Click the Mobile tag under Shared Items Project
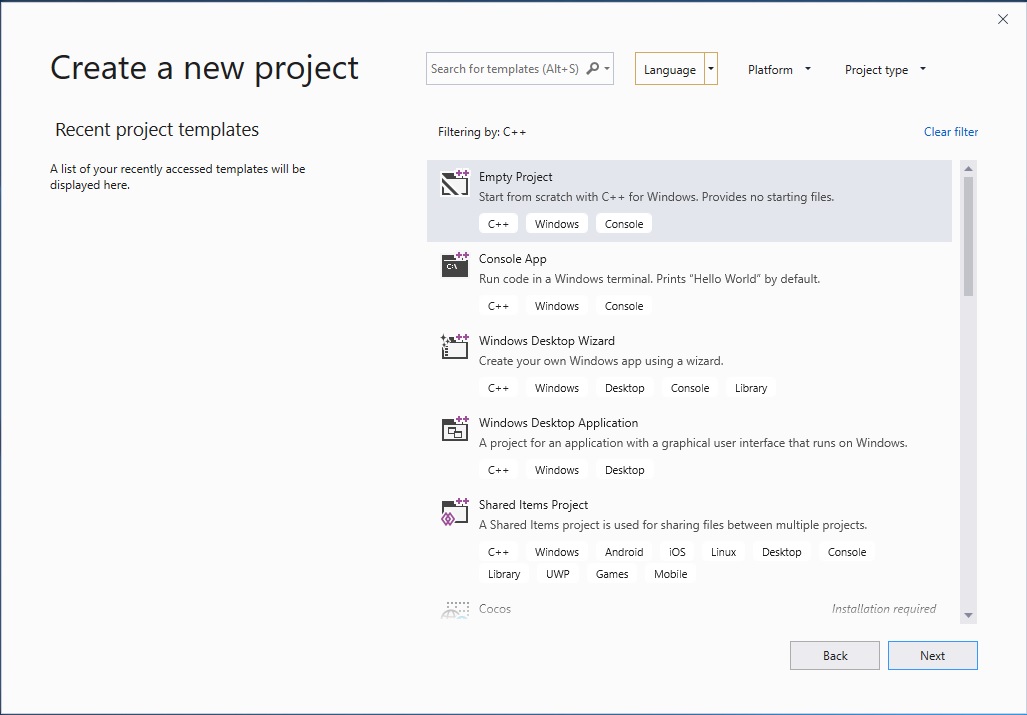1027x715 pixels. (x=670, y=574)
